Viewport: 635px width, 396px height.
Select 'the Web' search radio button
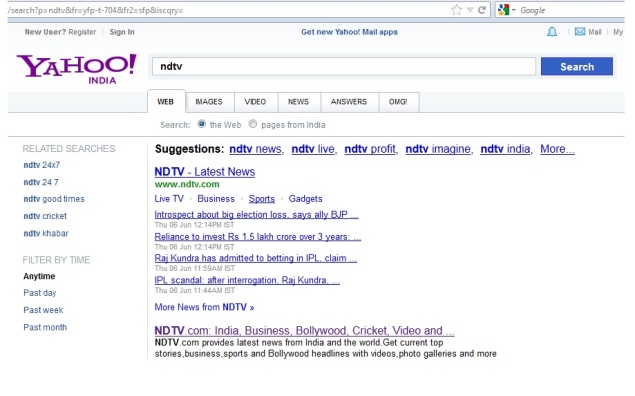click(201, 124)
